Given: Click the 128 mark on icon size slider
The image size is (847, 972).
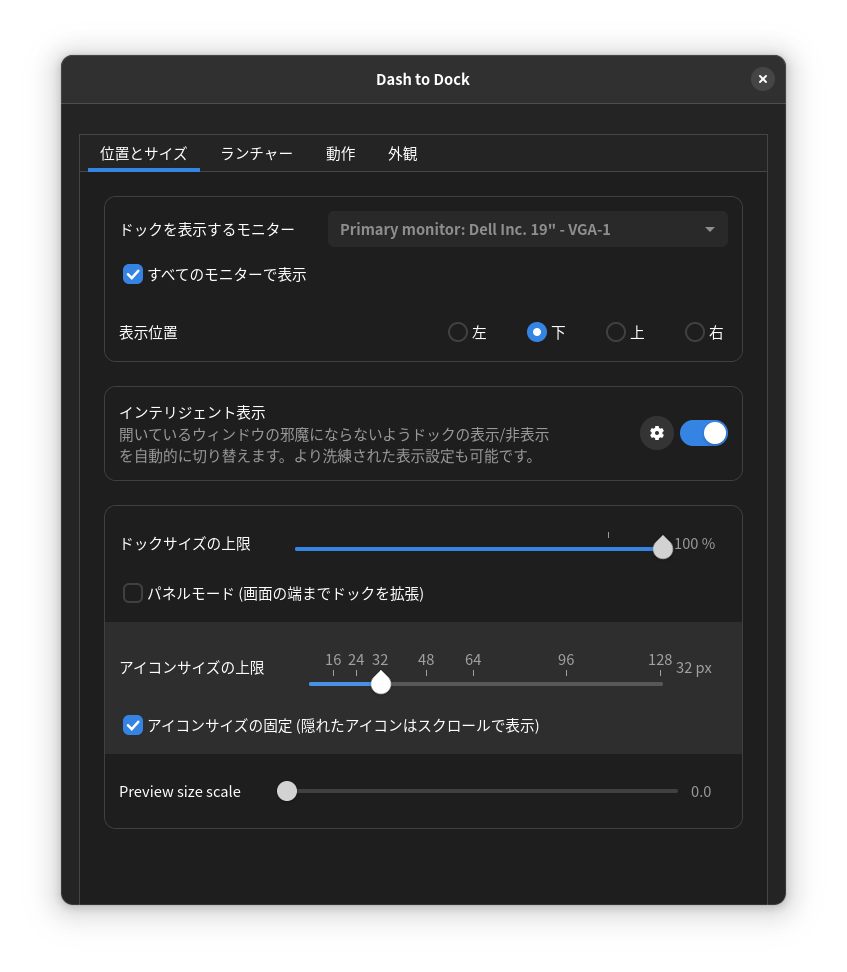Looking at the screenshot, I should pos(660,660).
